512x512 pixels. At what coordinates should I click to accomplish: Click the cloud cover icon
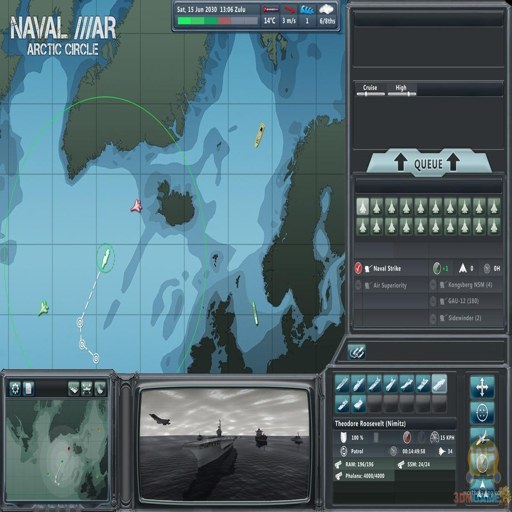tap(326, 9)
